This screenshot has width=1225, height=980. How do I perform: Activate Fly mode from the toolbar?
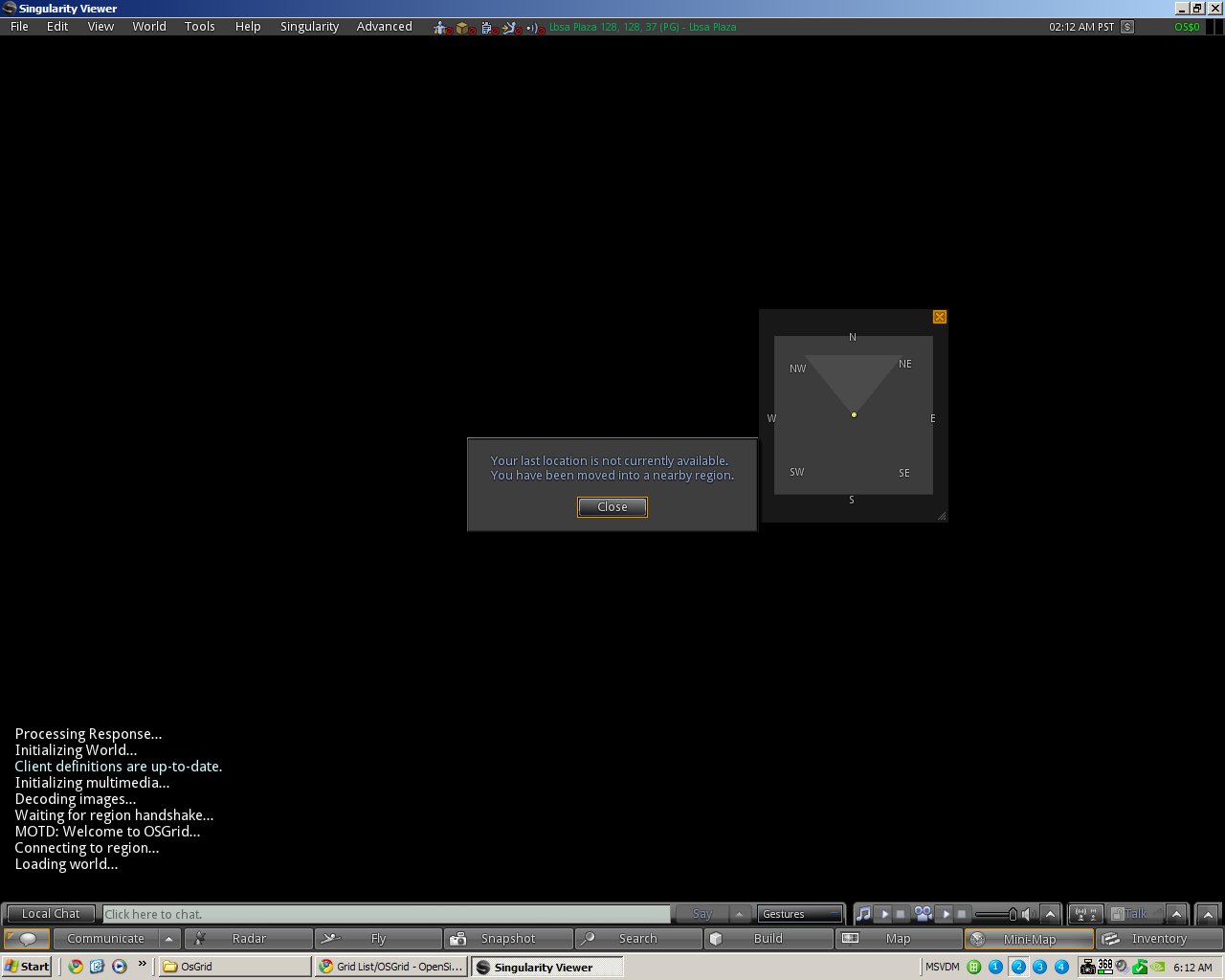point(378,938)
